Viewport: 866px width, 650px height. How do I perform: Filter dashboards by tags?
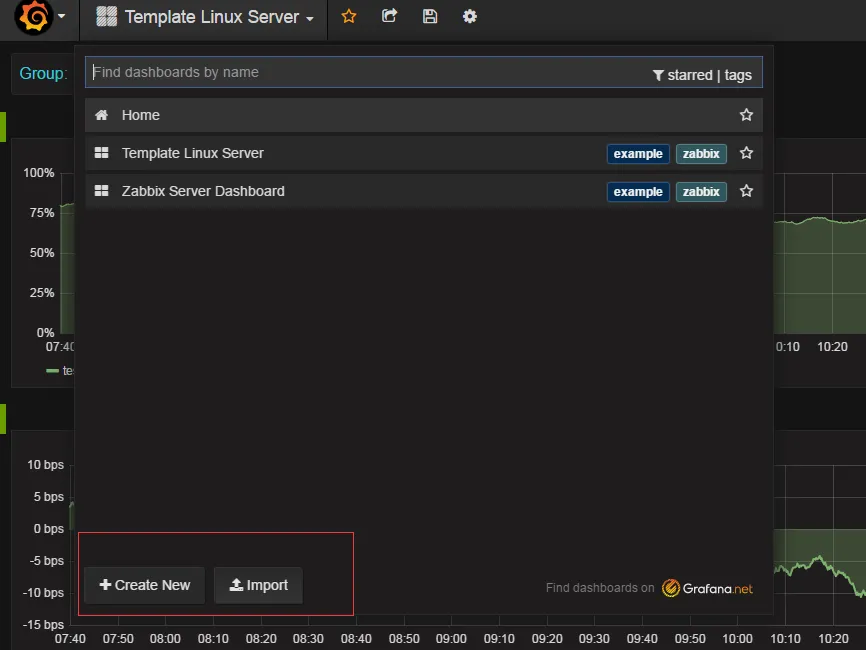click(x=738, y=75)
